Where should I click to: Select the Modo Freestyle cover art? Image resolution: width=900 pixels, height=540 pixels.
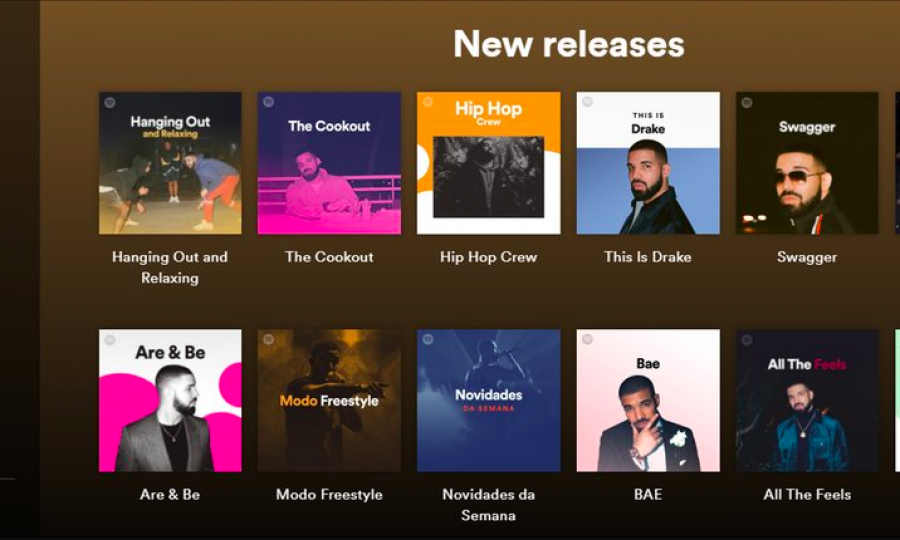pos(329,401)
